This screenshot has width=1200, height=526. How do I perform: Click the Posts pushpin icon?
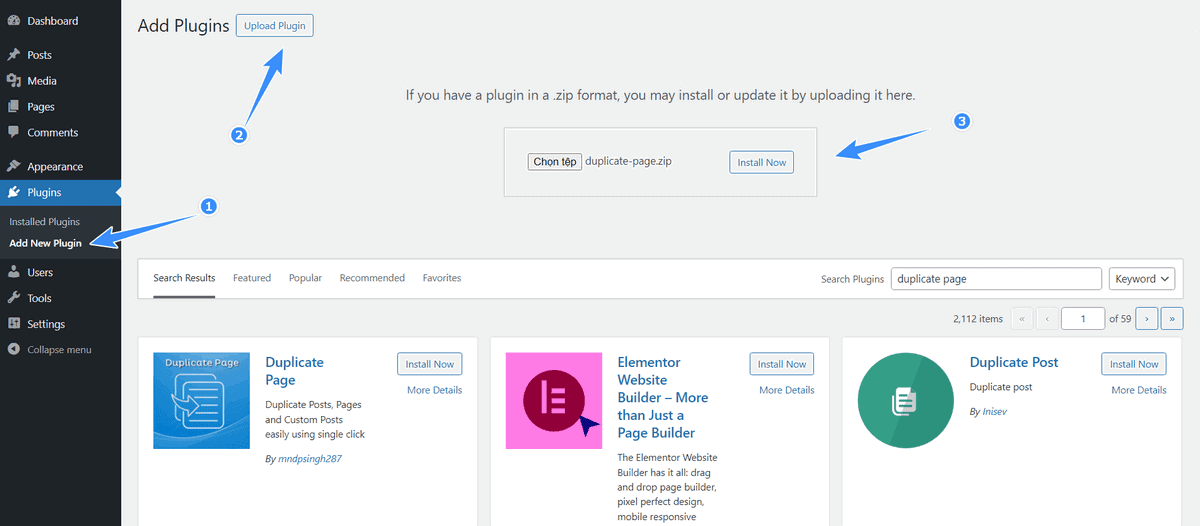coord(13,55)
